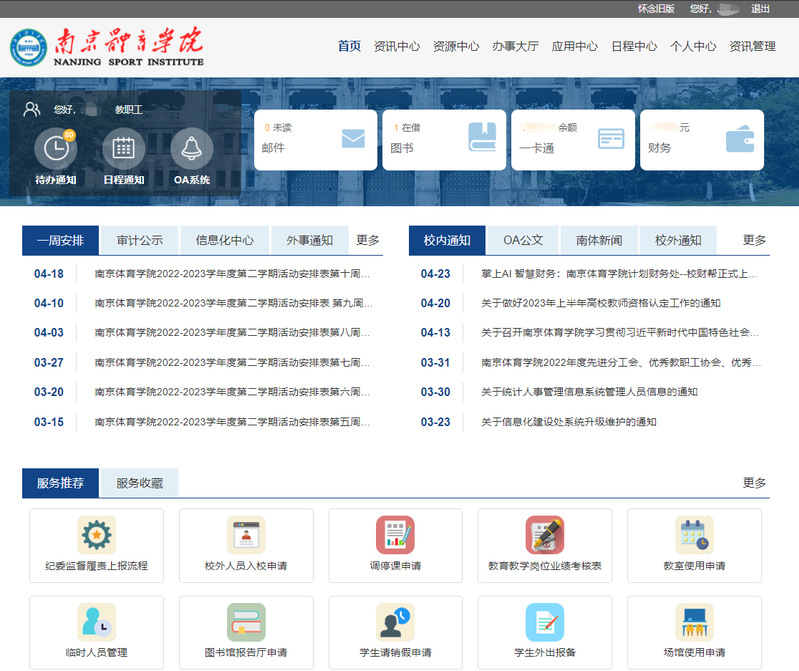This screenshot has width=799, height=671.
Task: Select the OA公文 tab
Action: (523, 240)
